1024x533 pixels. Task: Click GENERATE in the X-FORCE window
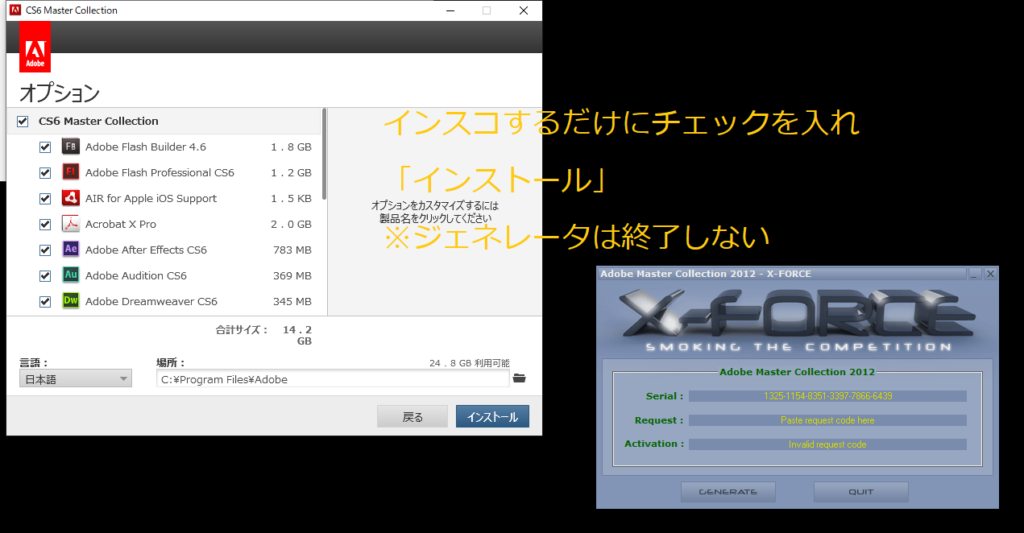[728, 492]
